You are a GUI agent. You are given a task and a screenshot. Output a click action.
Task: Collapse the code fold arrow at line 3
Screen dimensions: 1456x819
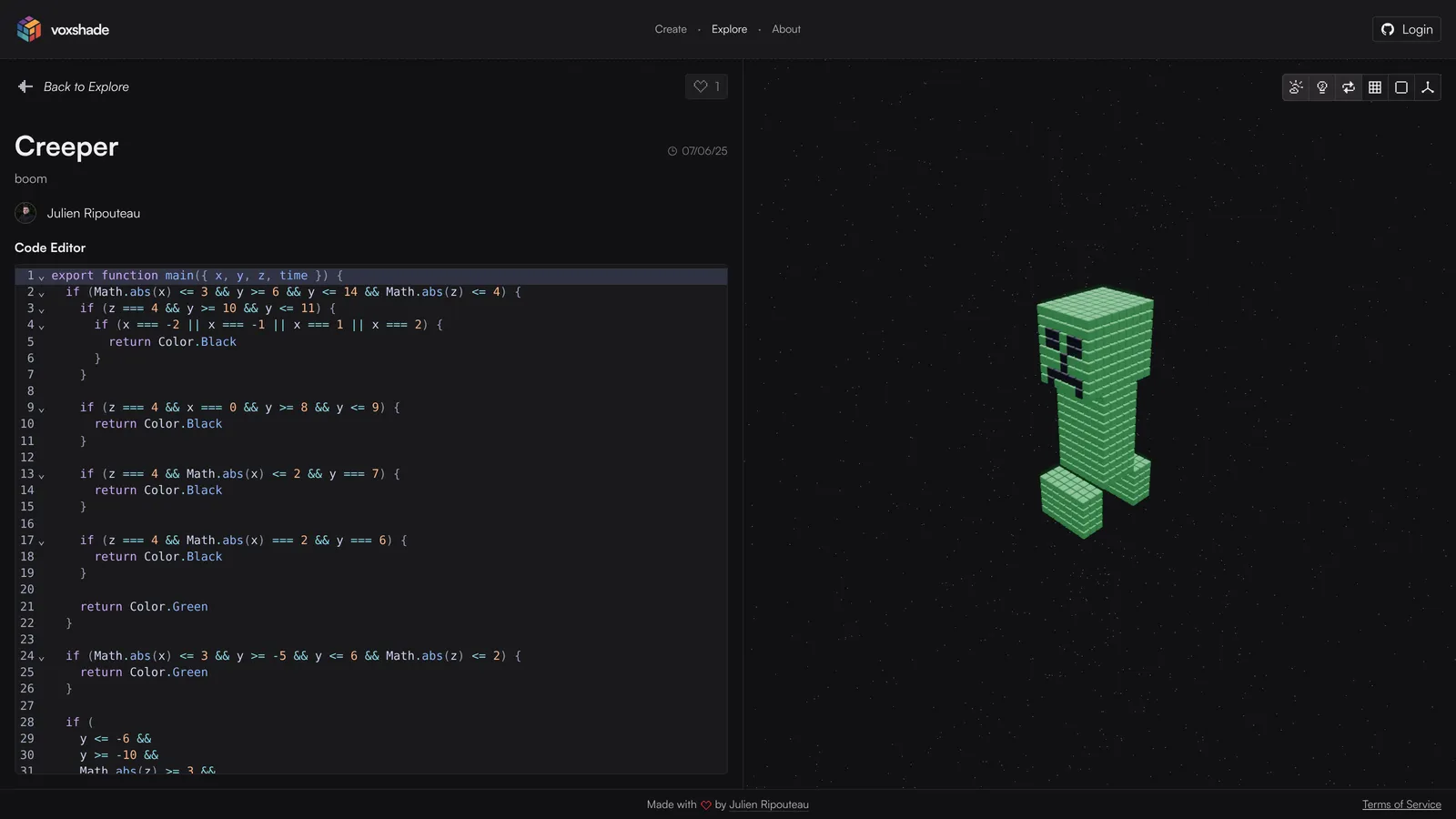click(42, 309)
